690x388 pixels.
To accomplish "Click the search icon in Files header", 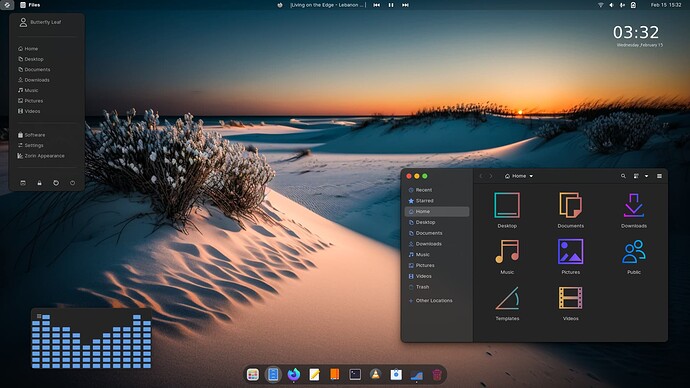I will (x=623, y=176).
